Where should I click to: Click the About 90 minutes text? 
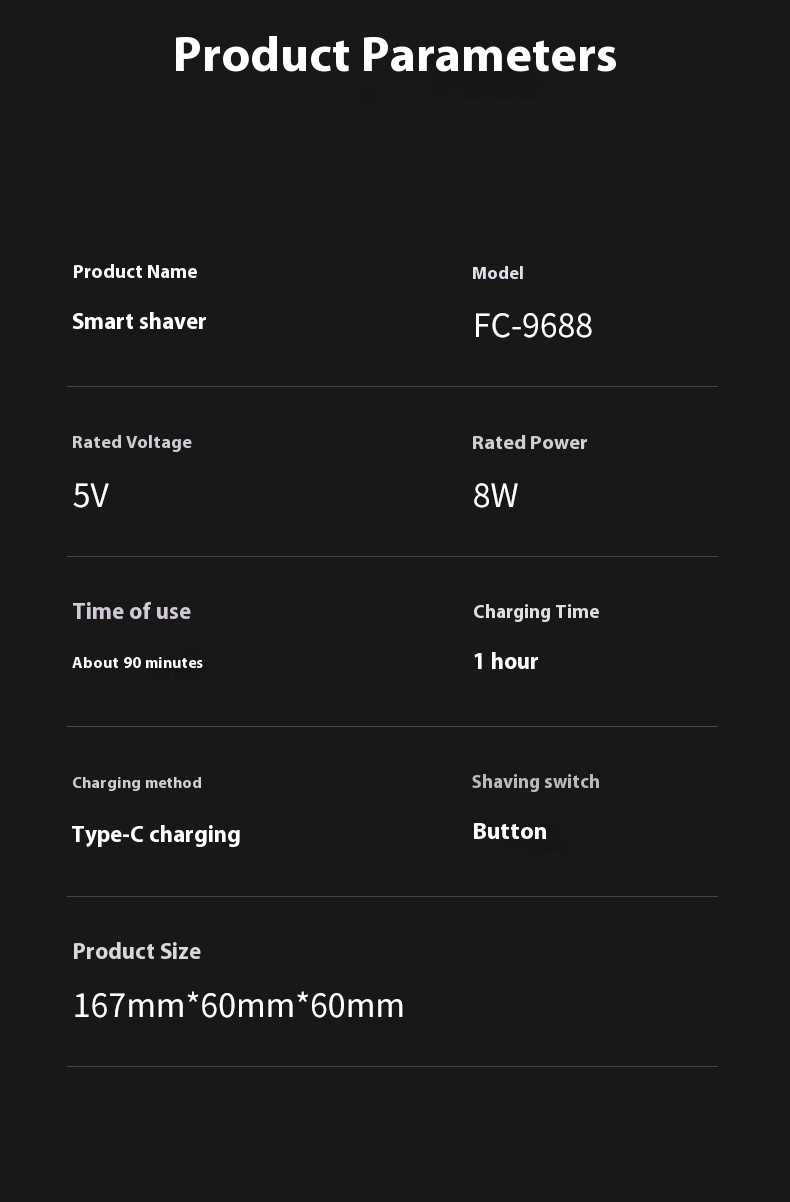click(137, 663)
